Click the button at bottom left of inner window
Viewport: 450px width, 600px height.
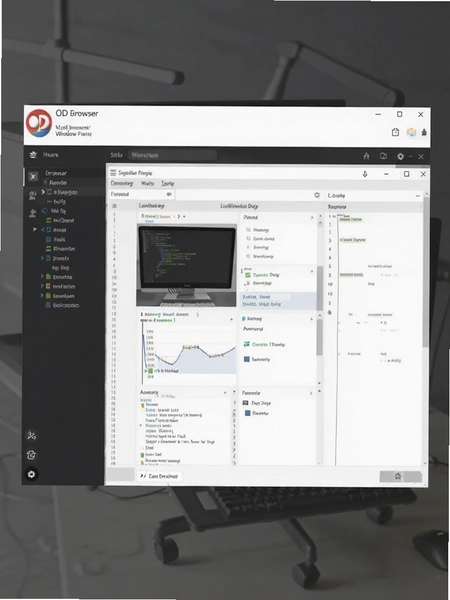[159, 476]
